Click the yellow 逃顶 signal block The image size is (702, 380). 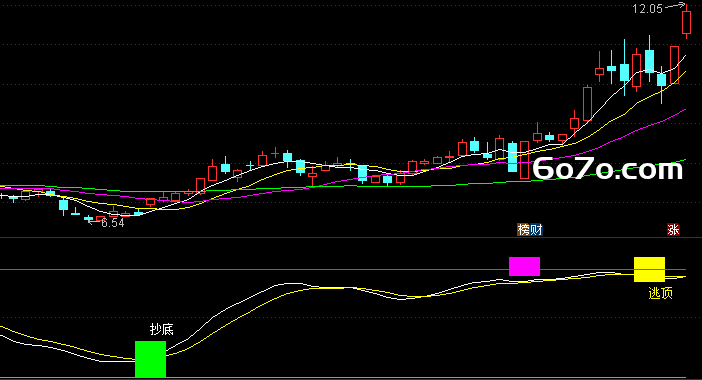(649, 269)
